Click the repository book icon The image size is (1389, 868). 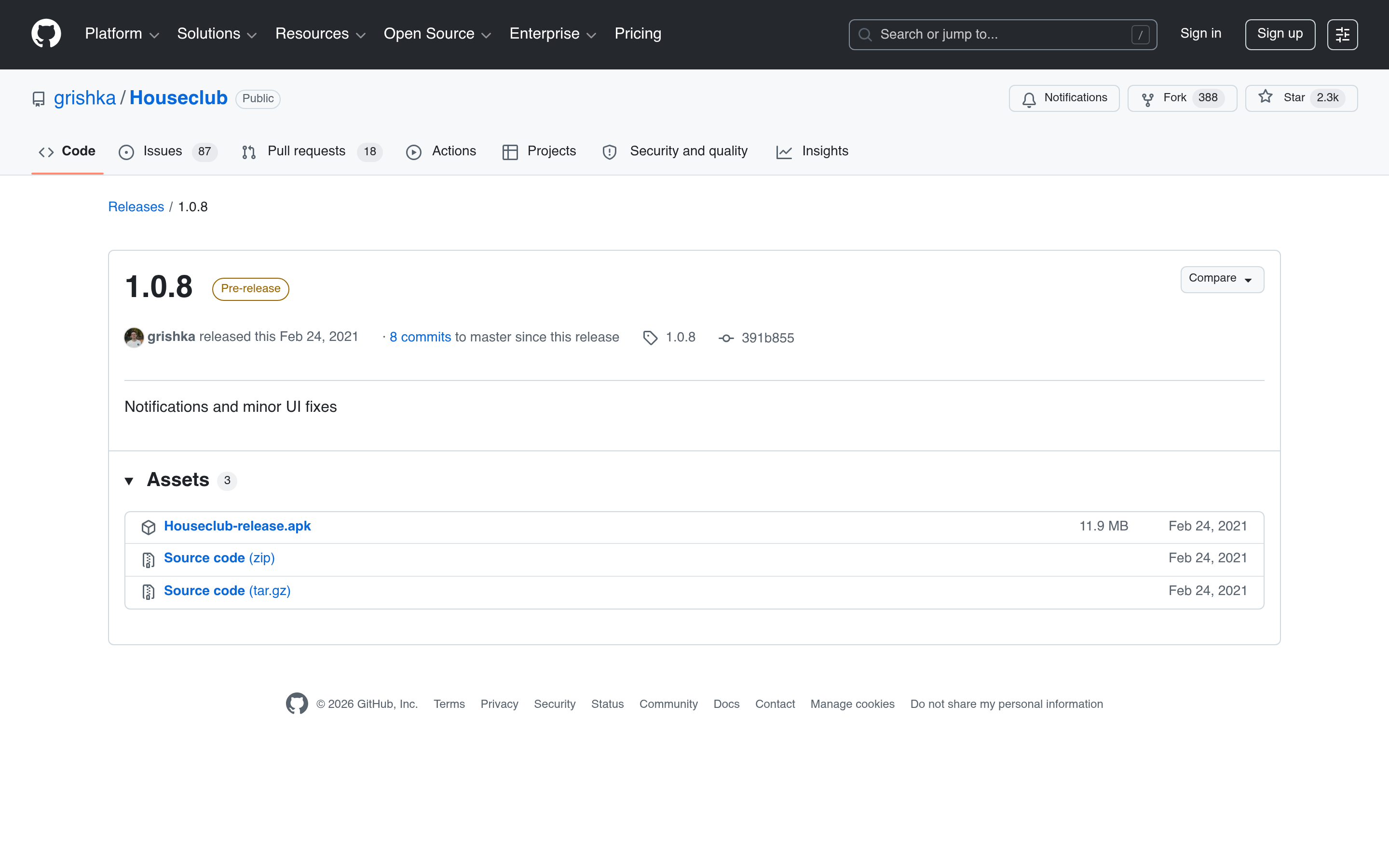coord(39,99)
